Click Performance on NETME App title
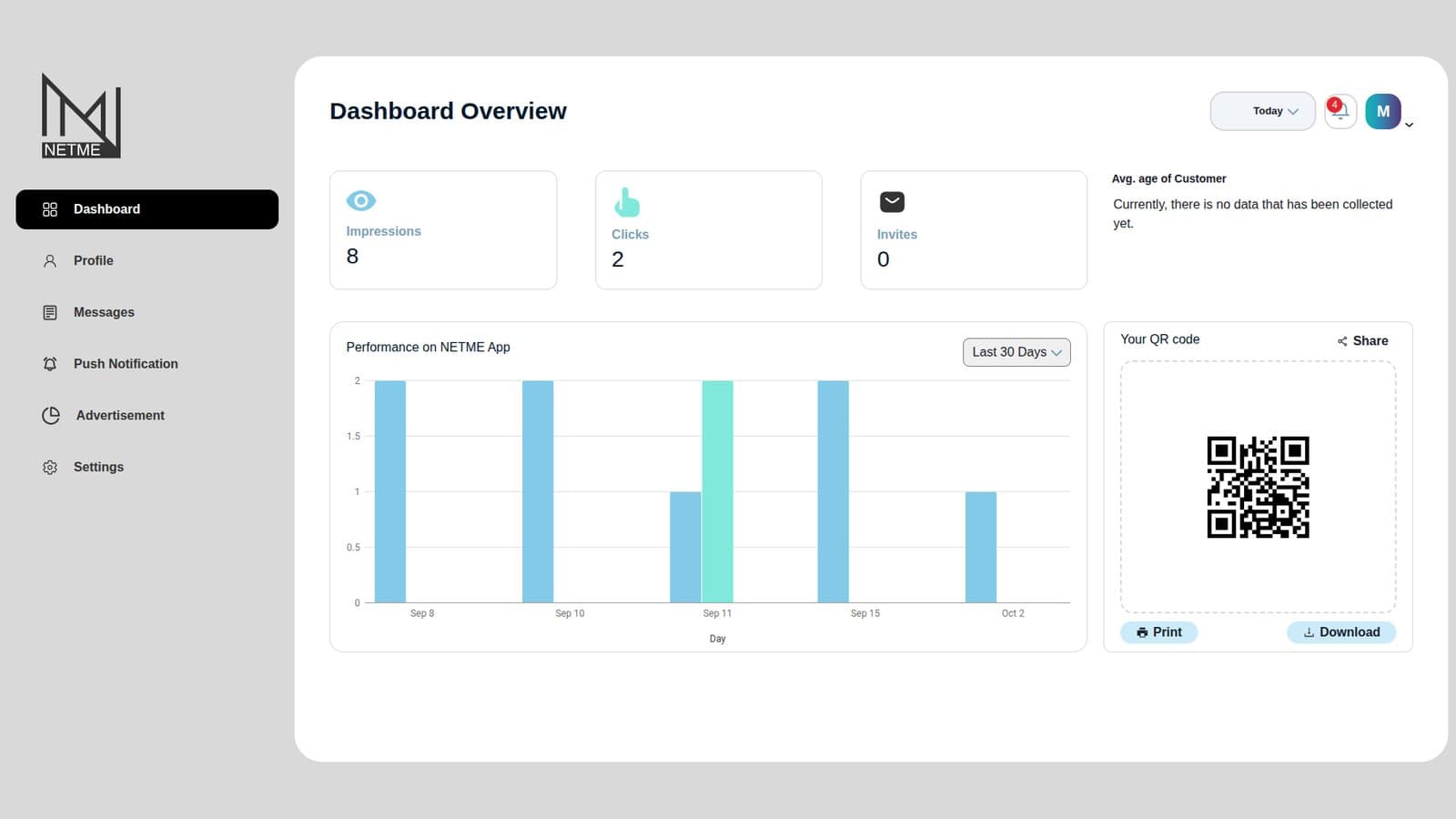The image size is (1456, 819). [x=428, y=347]
